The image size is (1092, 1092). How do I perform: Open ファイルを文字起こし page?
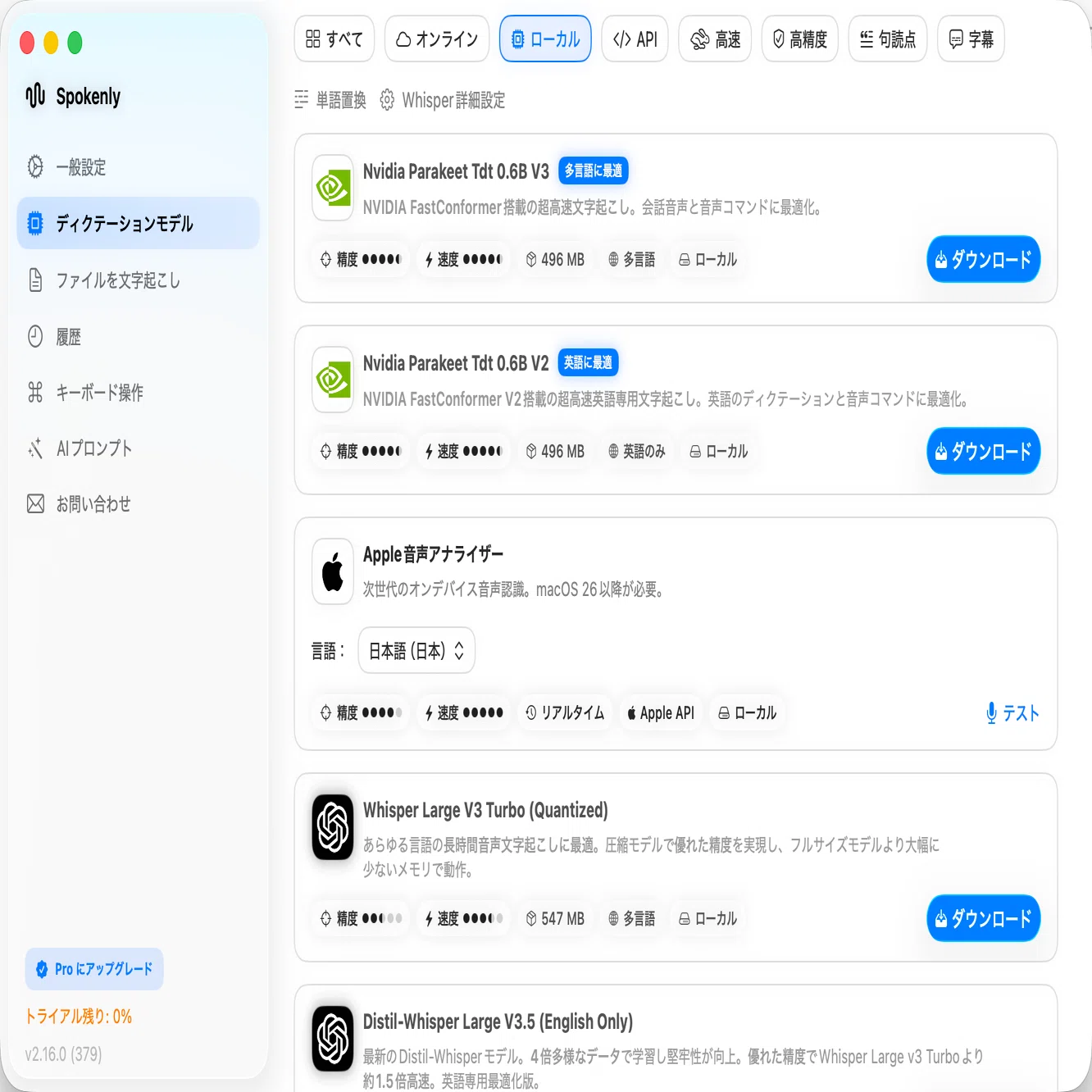tap(138, 280)
